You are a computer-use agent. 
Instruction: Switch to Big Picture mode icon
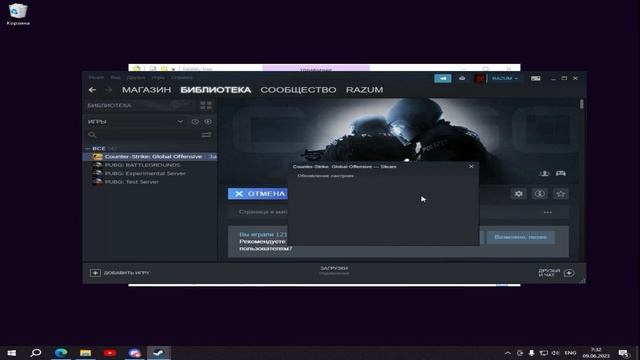pos(536,78)
